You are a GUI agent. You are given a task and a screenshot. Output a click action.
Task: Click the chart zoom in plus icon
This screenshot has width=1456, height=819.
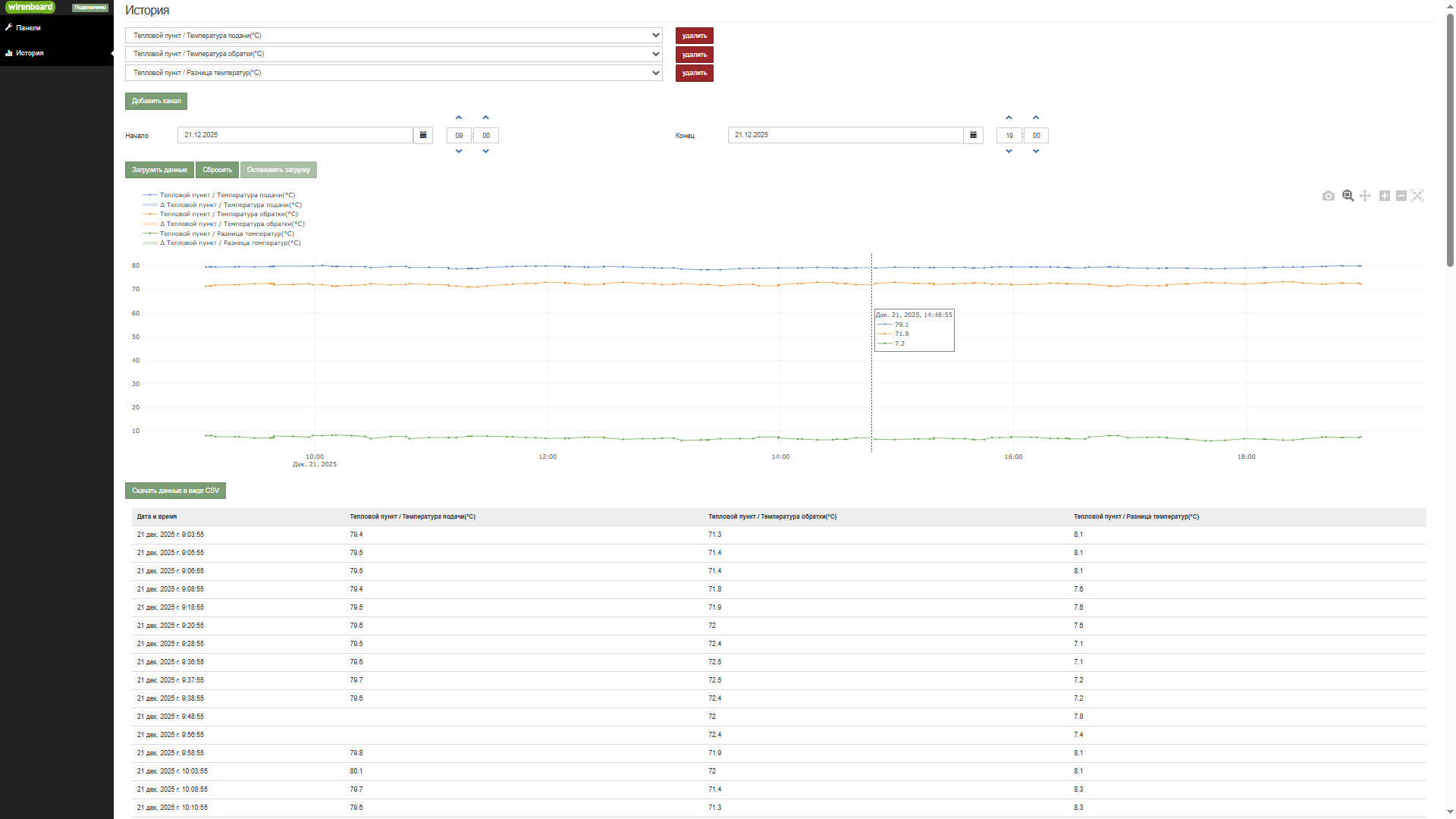[x=1385, y=196]
